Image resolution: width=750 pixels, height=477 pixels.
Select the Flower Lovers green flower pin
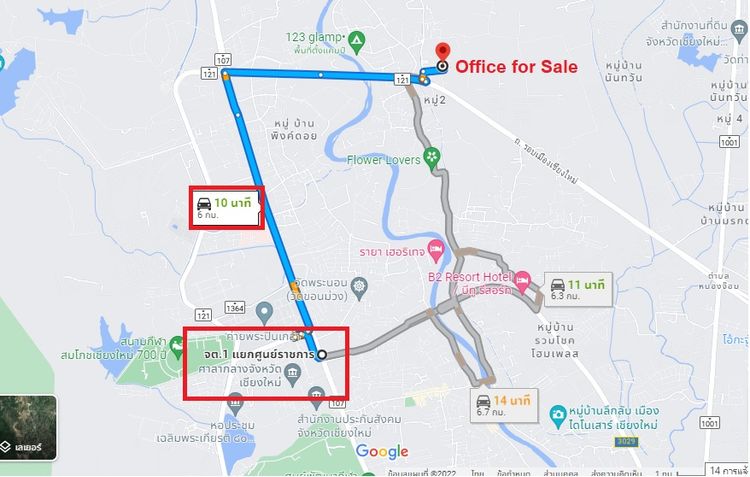point(432,158)
